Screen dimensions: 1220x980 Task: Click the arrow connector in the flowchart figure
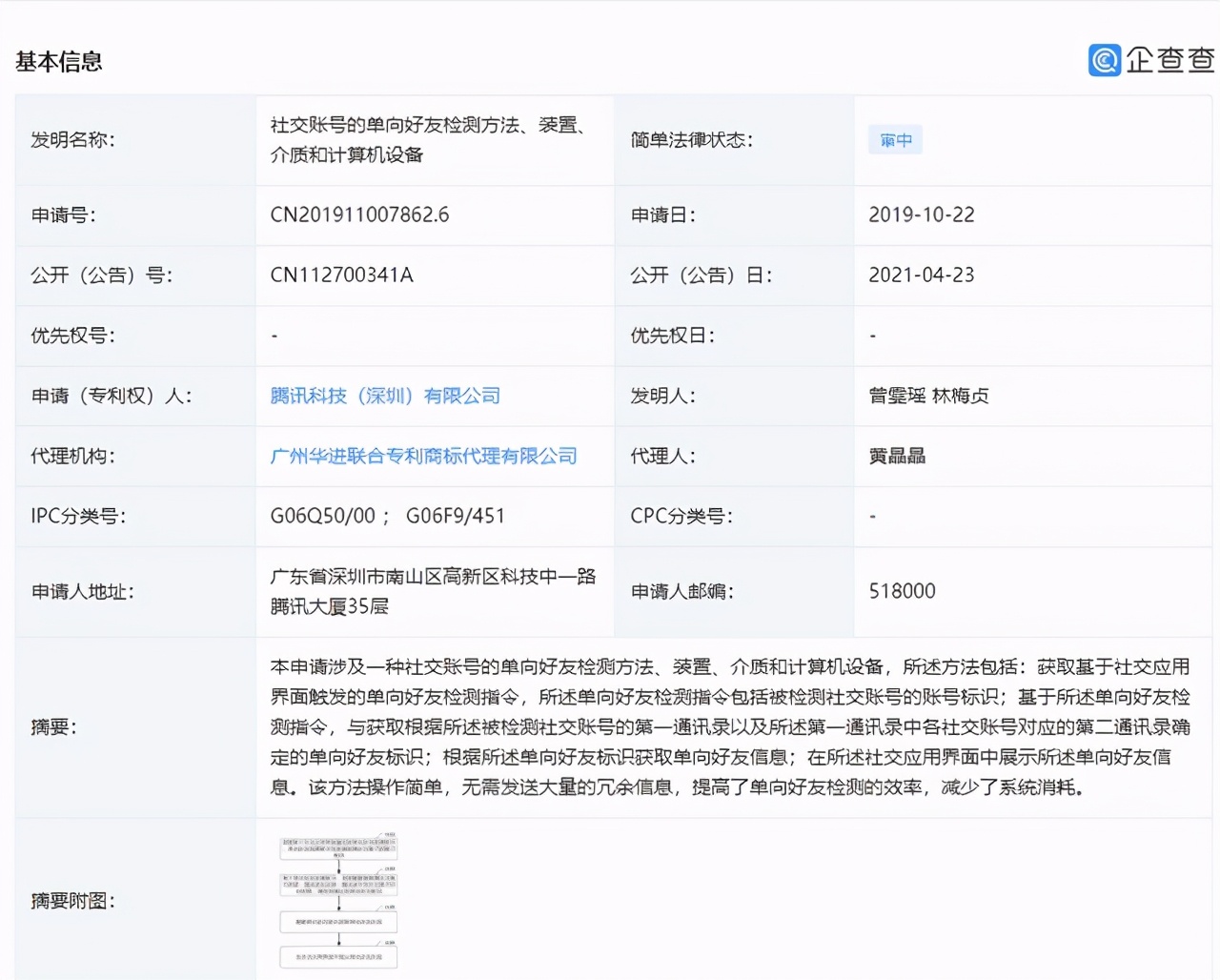click(x=336, y=868)
